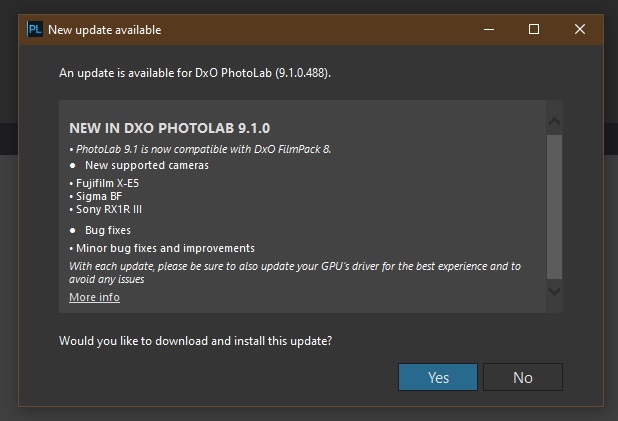Click the "NEW IN DXO PHOTOLAB 9.1.0" heading
618x421 pixels.
tap(169, 128)
